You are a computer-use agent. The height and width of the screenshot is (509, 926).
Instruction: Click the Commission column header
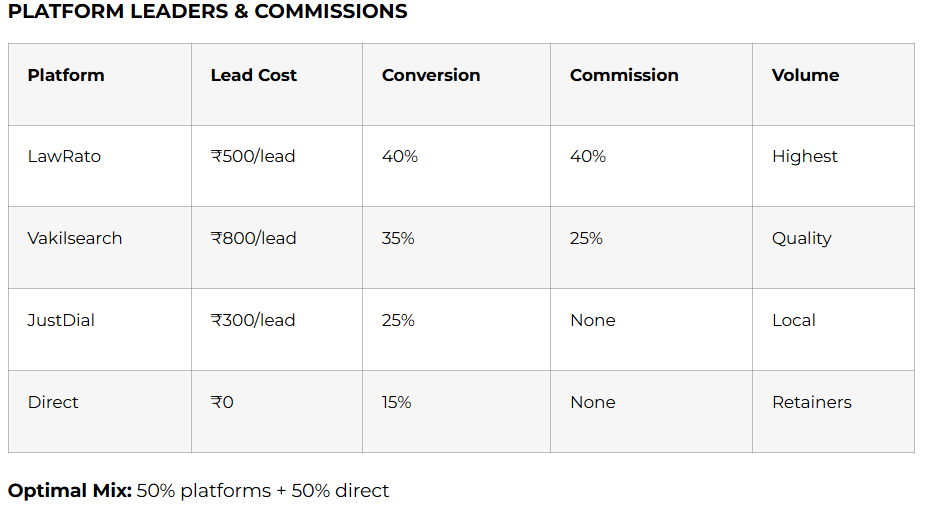tap(624, 75)
